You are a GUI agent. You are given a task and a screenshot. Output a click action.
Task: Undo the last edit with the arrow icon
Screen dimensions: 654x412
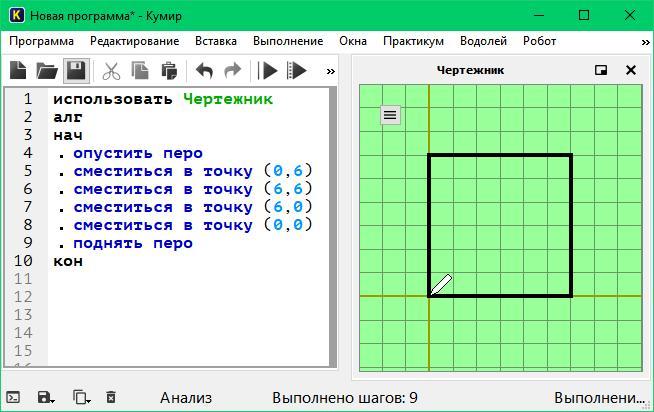204,70
